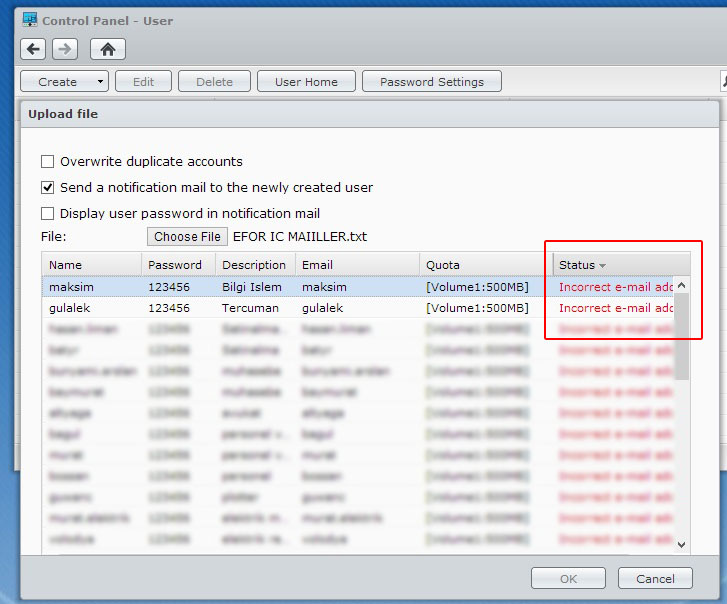727x604 pixels.
Task: Enable Display user password in notification mail
Action: (x=48, y=213)
